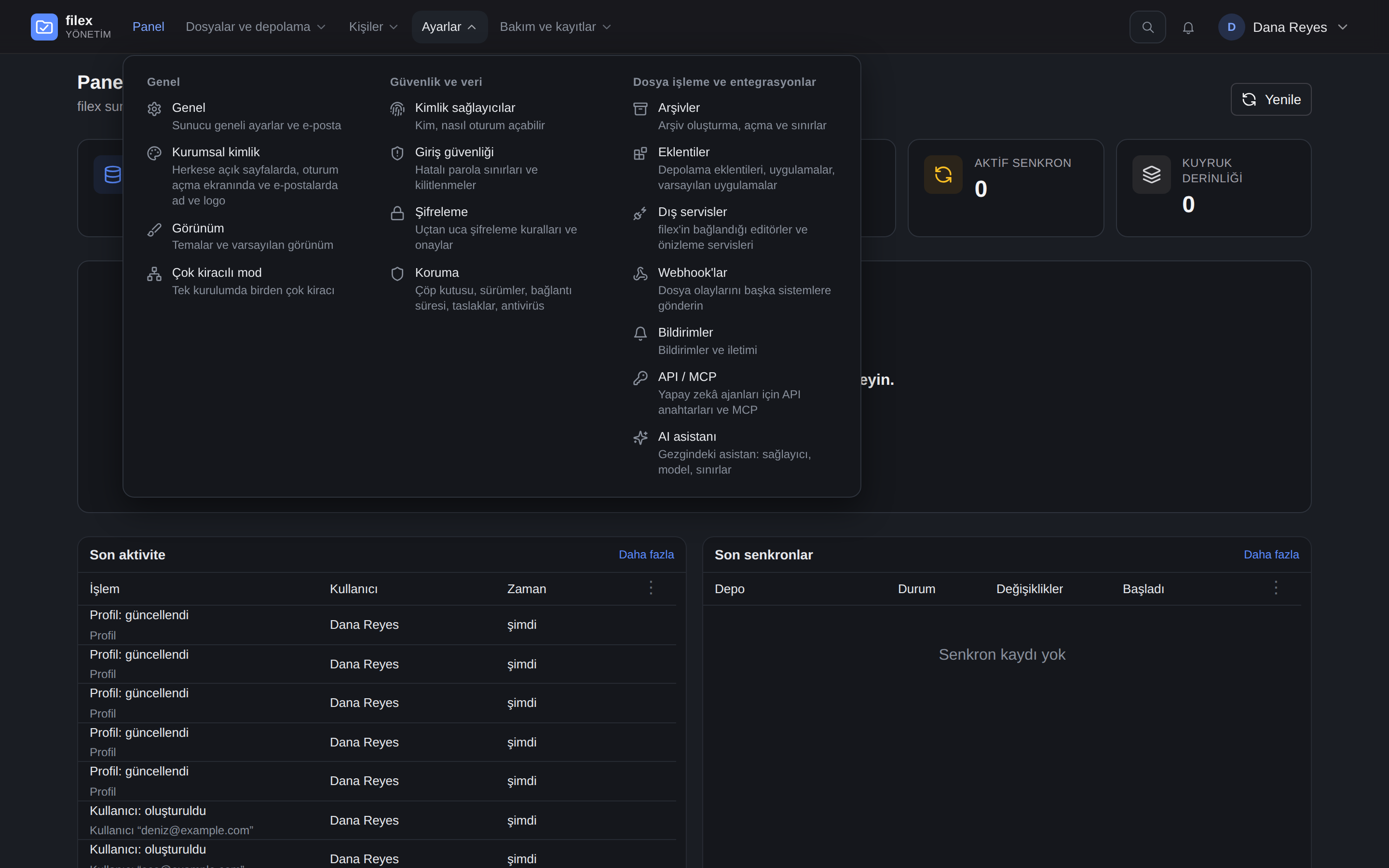The height and width of the screenshot is (868, 1389).
Task: Click the Dana Reyes avatar circle
Action: click(1231, 27)
